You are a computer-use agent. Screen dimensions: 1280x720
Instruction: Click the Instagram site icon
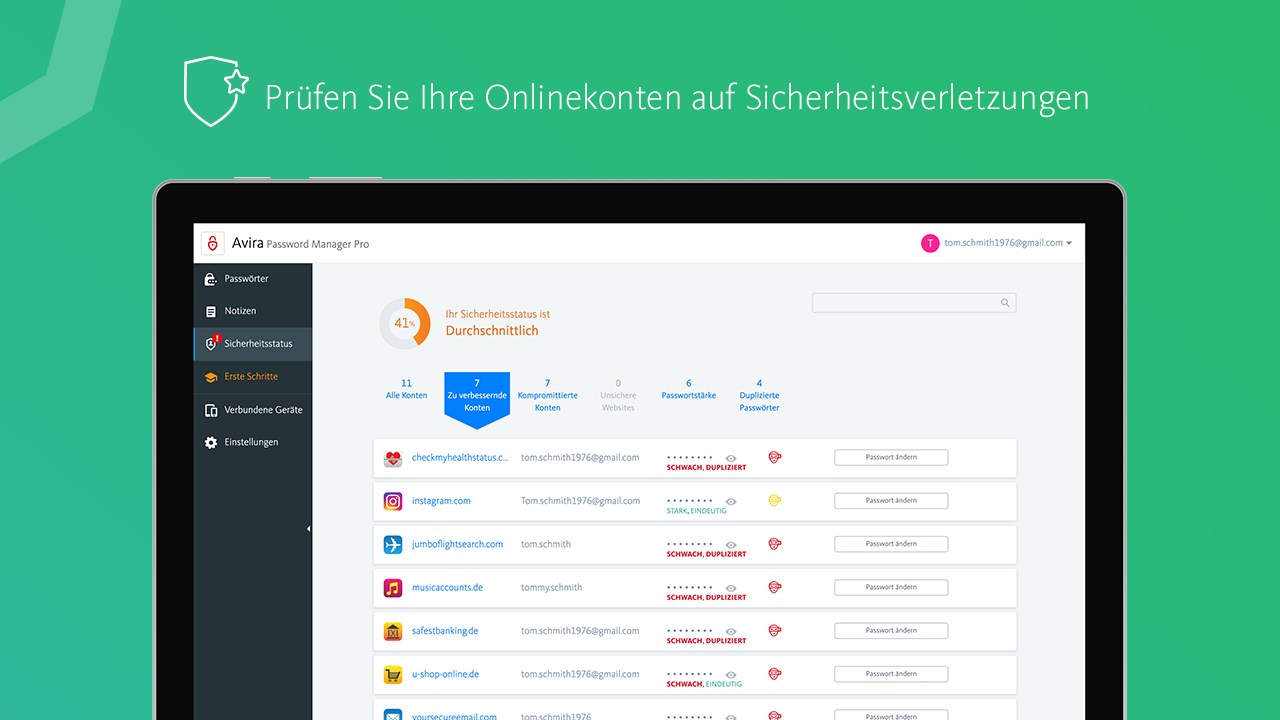tap(393, 501)
